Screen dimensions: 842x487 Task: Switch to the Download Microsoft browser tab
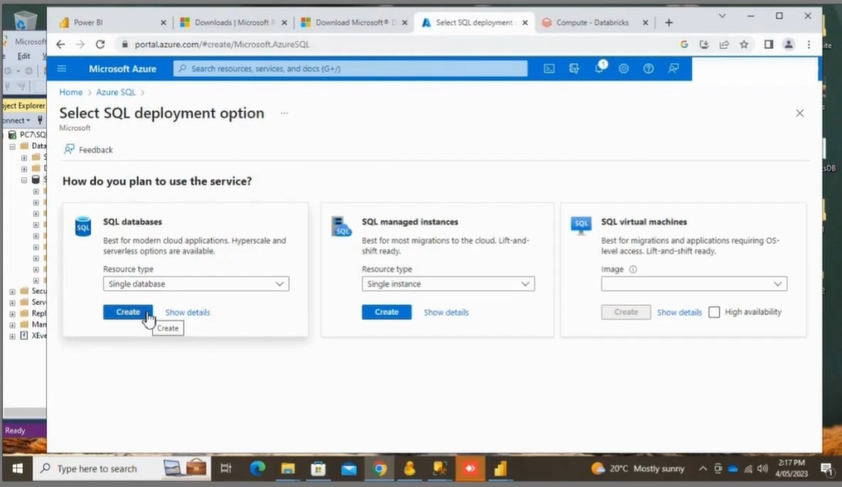[x=355, y=23]
